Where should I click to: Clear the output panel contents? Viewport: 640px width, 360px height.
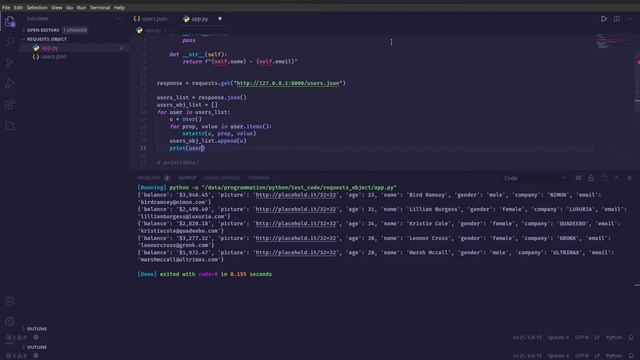[x=578, y=178]
